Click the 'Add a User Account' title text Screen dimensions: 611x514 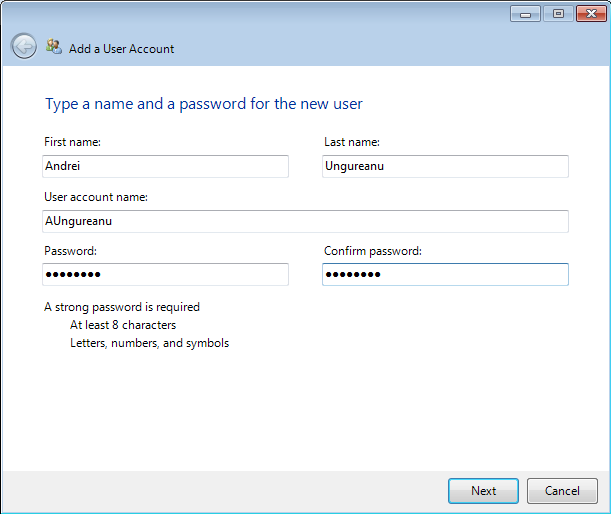point(121,49)
